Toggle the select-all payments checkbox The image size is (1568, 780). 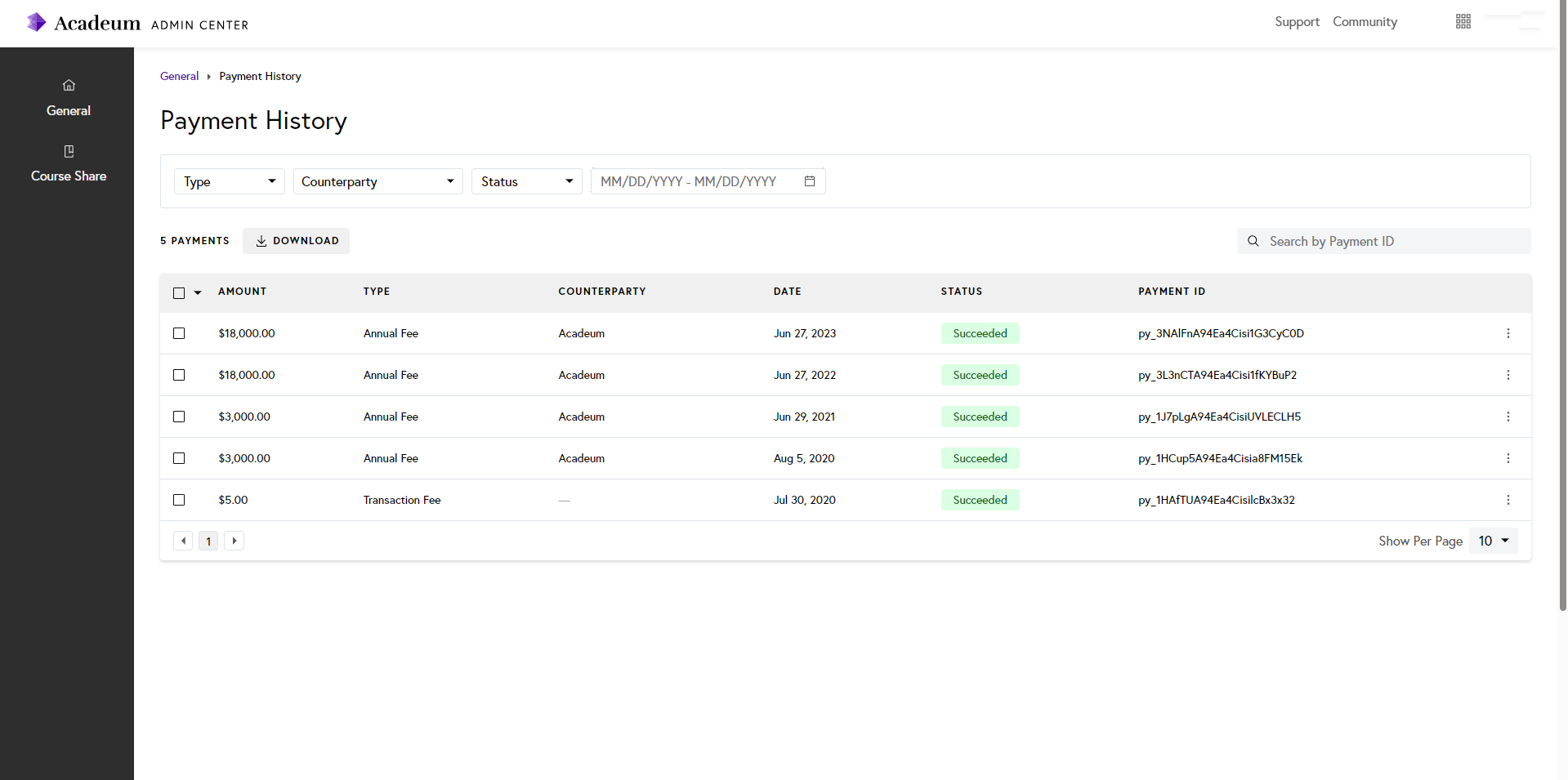(179, 292)
